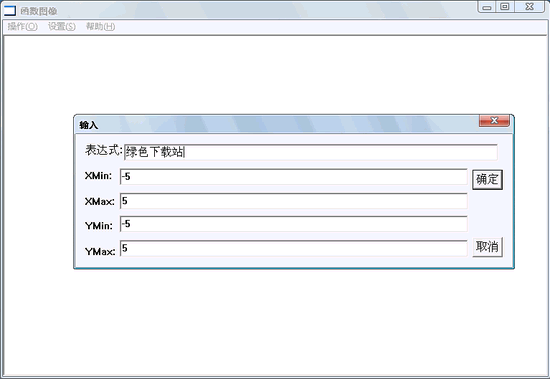The height and width of the screenshot is (379, 550).
Task: Click the XMax: label
Action: (100, 201)
